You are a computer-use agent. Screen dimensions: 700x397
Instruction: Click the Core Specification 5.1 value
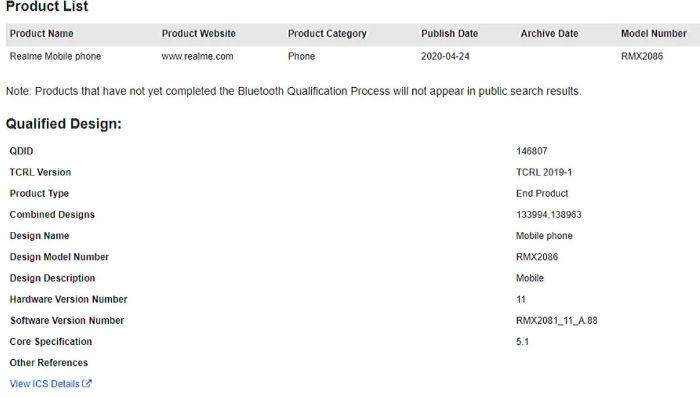(x=522, y=342)
